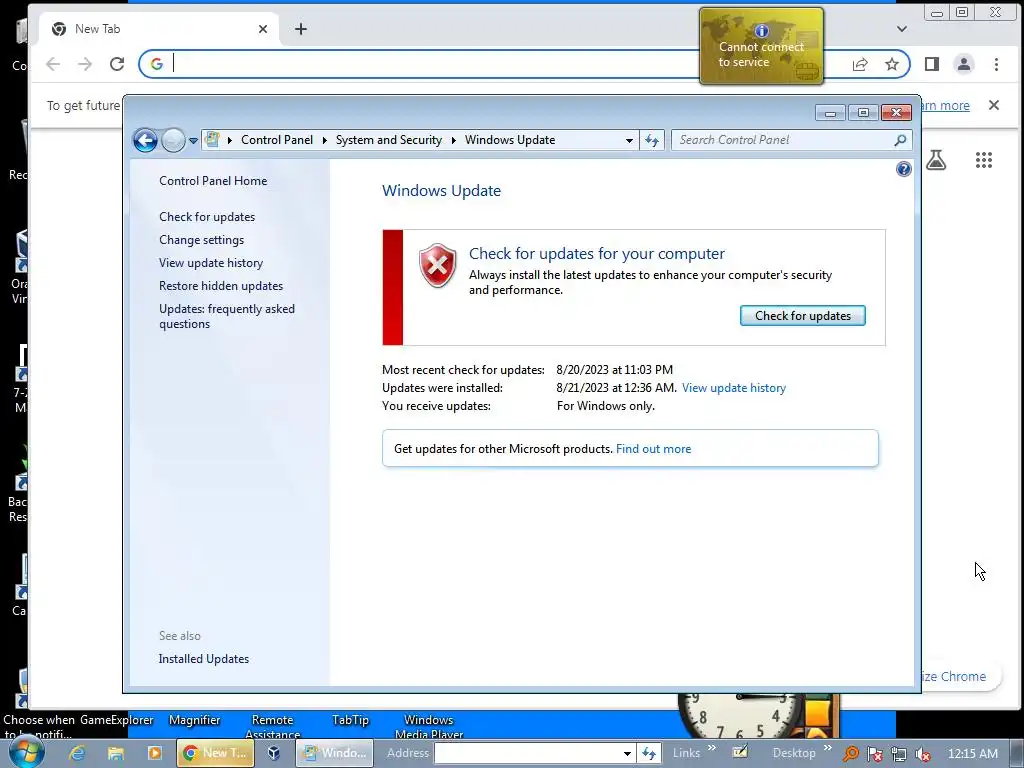Open VirtualBox cube taskbar icon
The height and width of the screenshot is (768, 1024).
pos(274,753)
